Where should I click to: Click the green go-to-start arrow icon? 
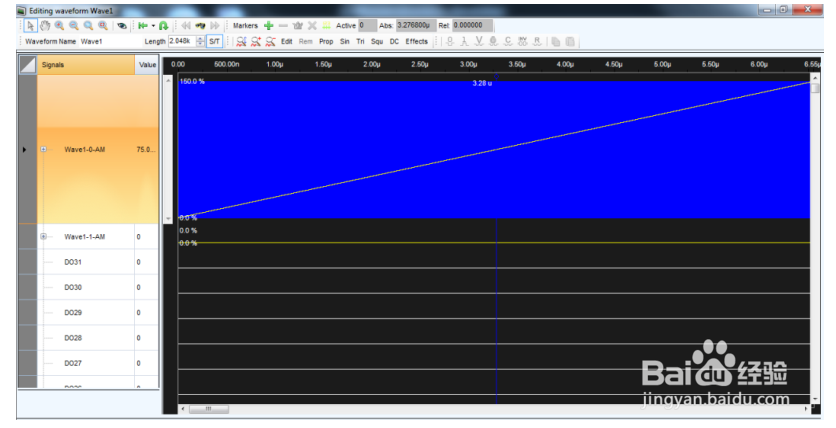click(x=142, y=26)
